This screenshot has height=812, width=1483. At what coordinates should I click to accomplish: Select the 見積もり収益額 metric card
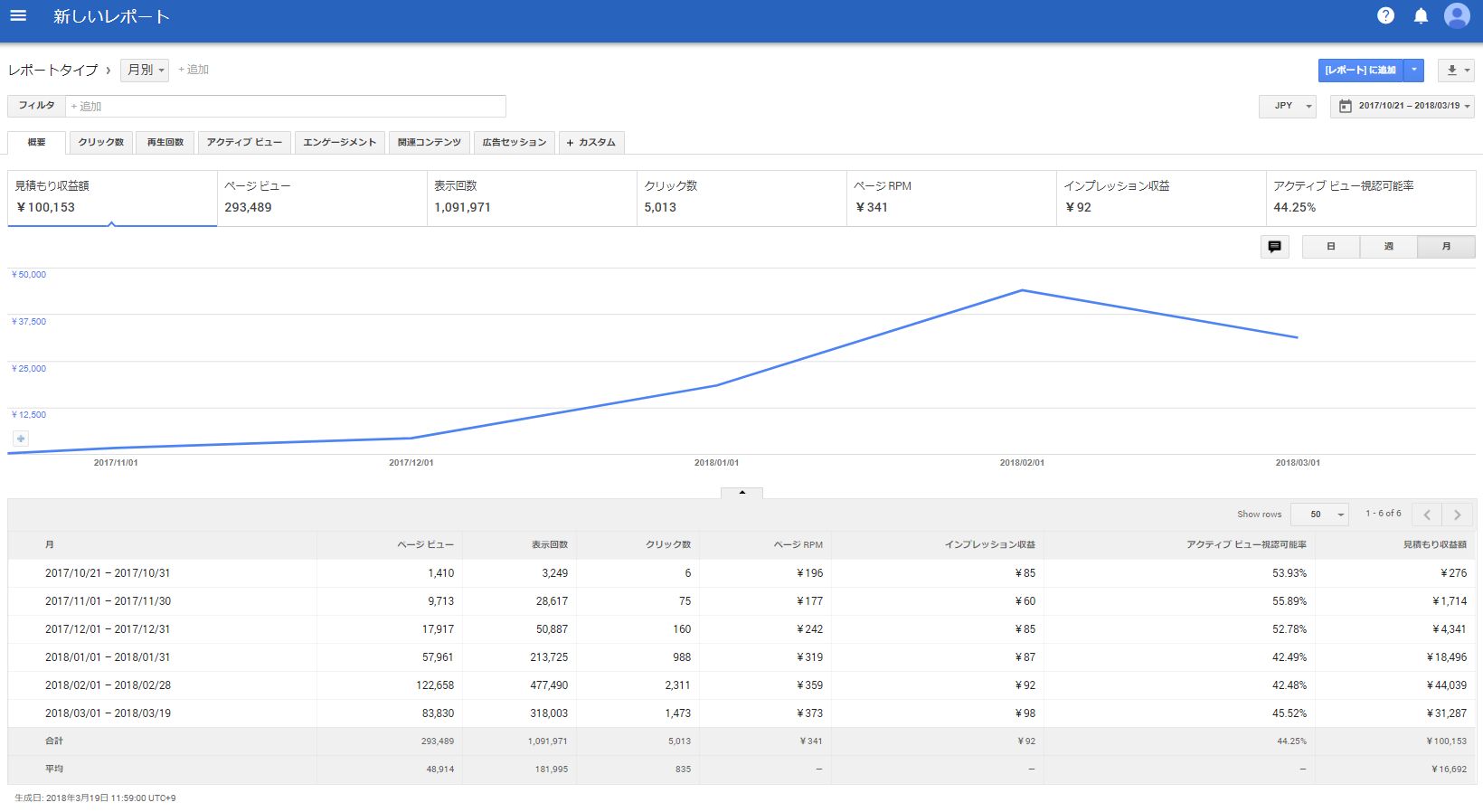[112, 198]
